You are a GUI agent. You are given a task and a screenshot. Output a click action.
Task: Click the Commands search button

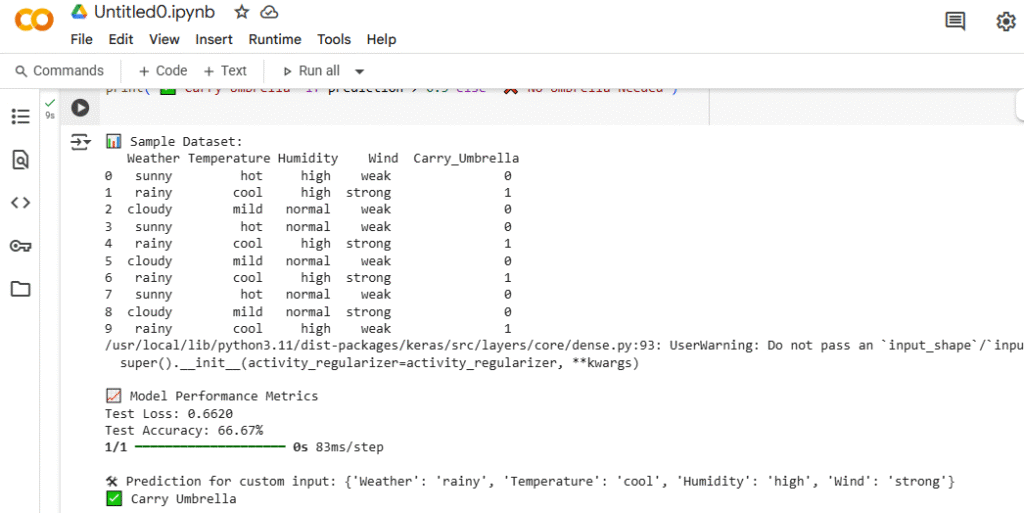(59, 71)
